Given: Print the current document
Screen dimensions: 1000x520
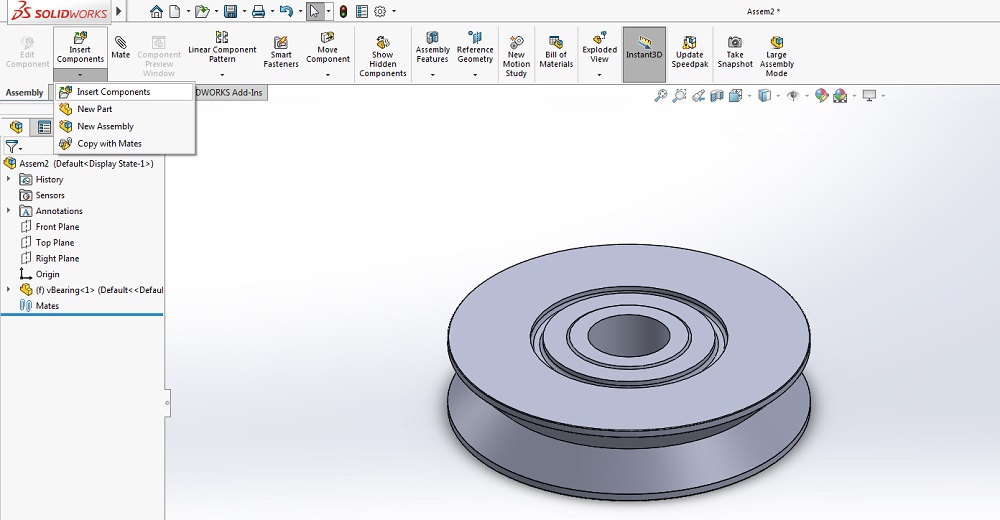Looking at the screenshot, I should (x=258, y=11).
